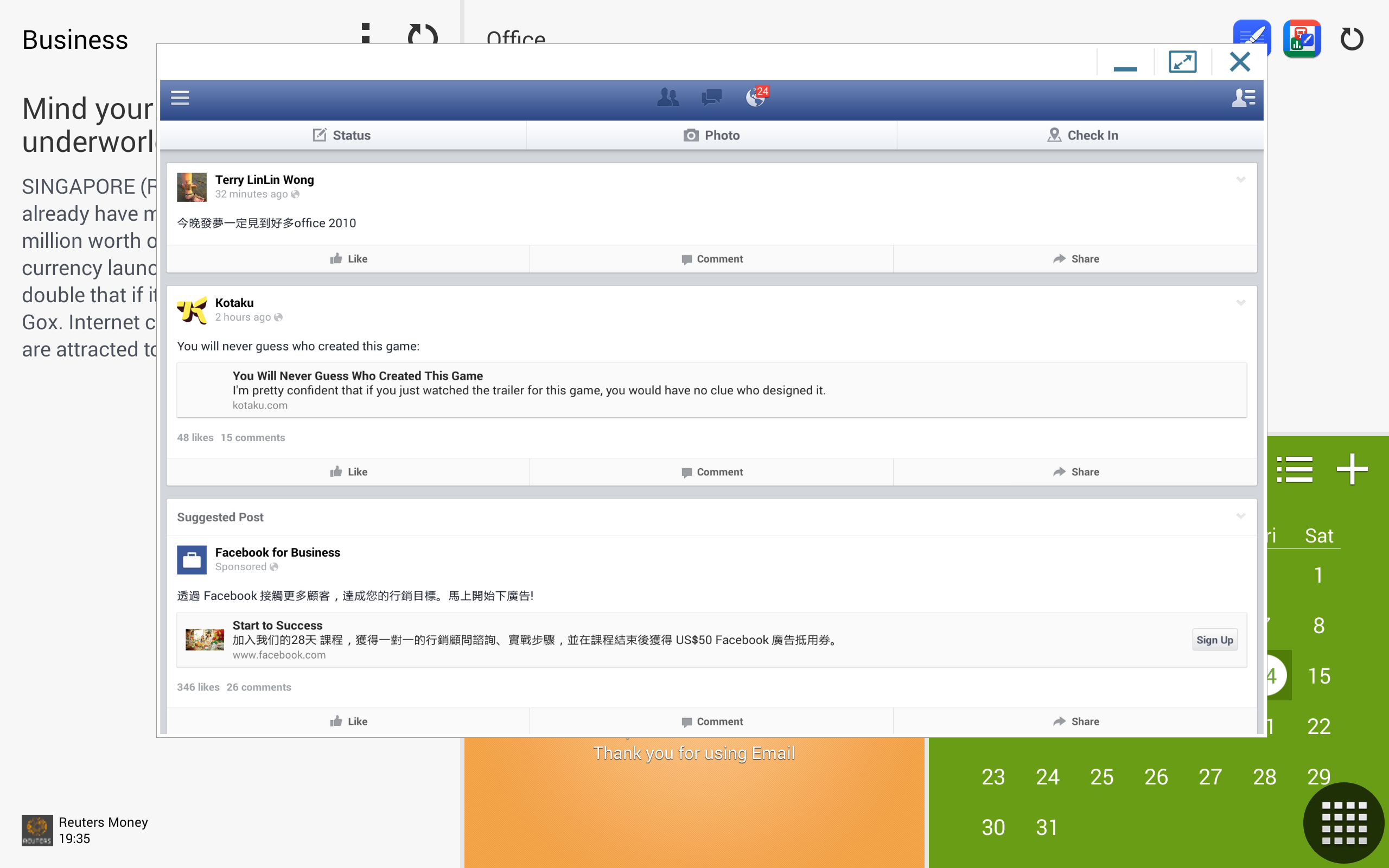Image resolution: width=1389 pixels, height=868 pixels.
Task: Open Facebook friend requests icon
Action: pos(667,98)
